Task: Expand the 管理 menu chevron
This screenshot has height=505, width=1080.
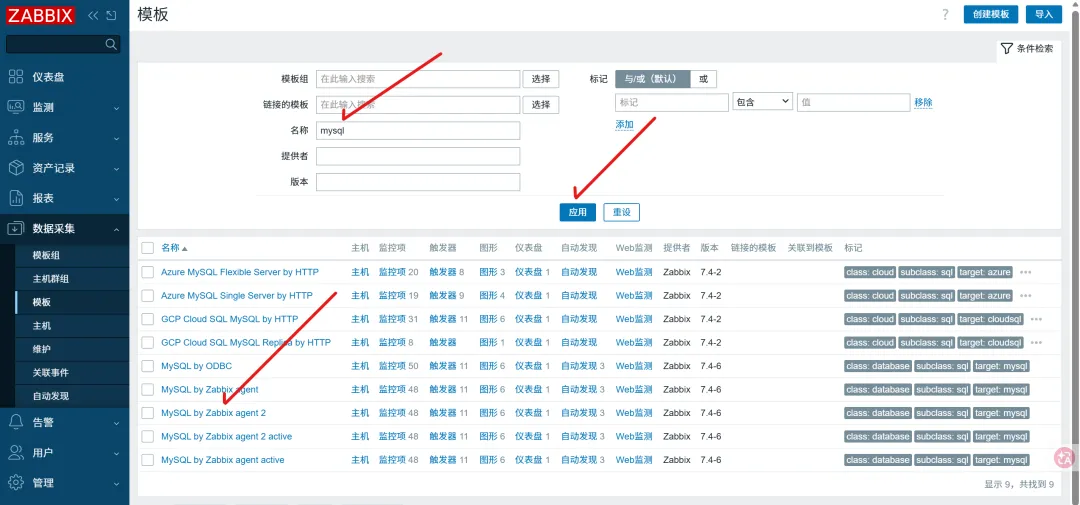Action: click(x=116, y=484)
